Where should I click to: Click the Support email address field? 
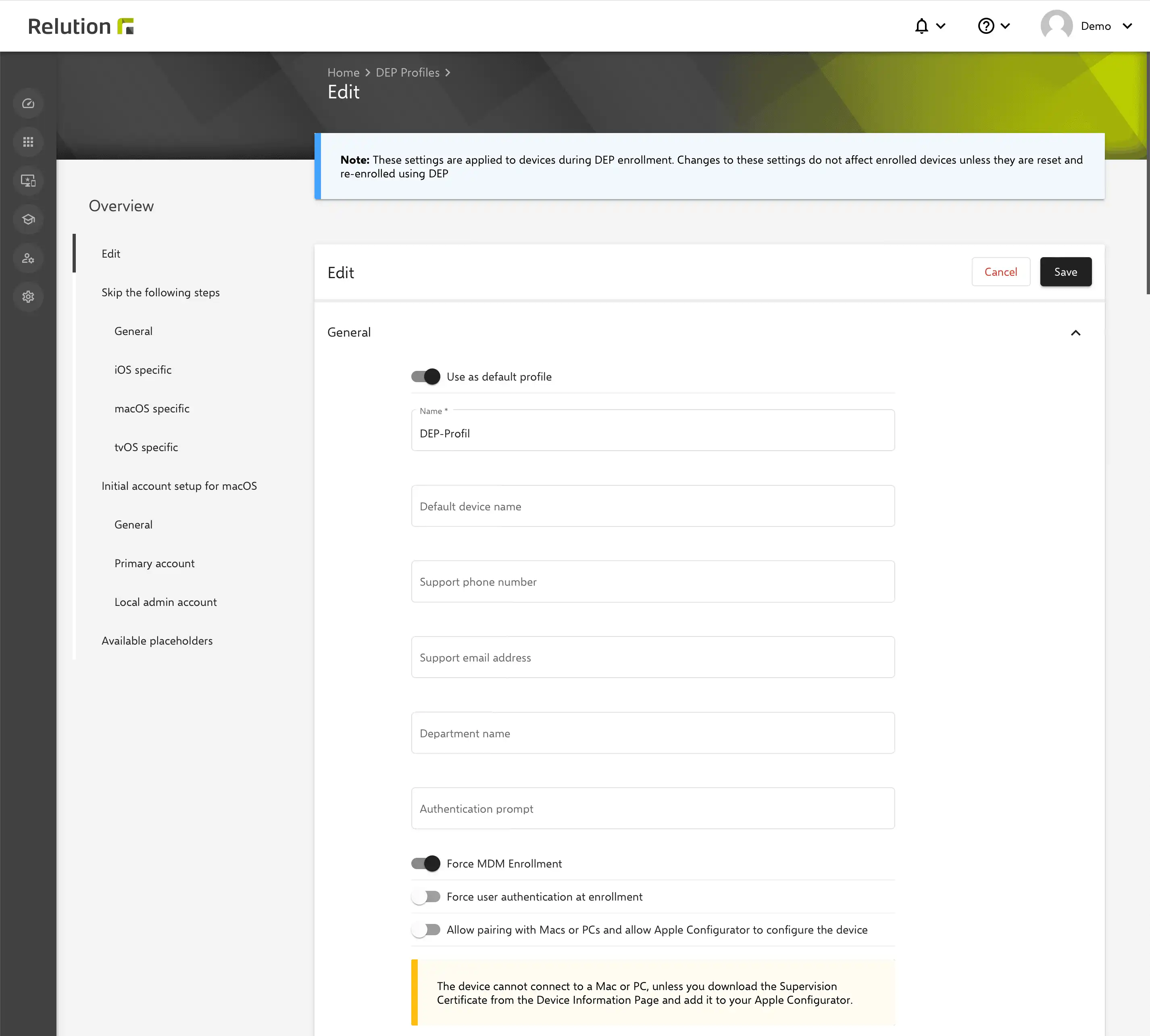click(653, 657)
